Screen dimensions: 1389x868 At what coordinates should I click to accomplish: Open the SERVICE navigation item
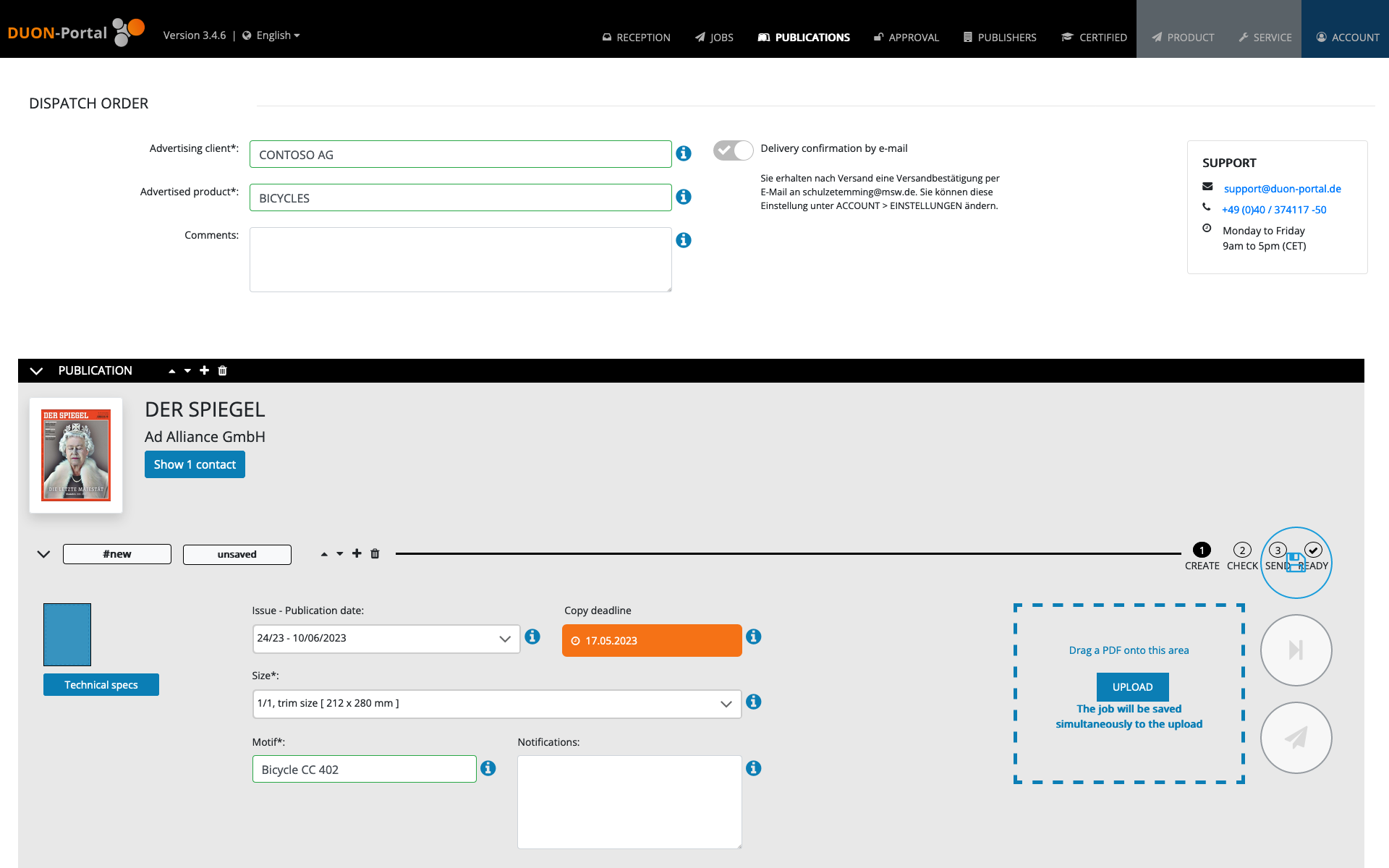pyautogui.click(x=1265, y=37)
